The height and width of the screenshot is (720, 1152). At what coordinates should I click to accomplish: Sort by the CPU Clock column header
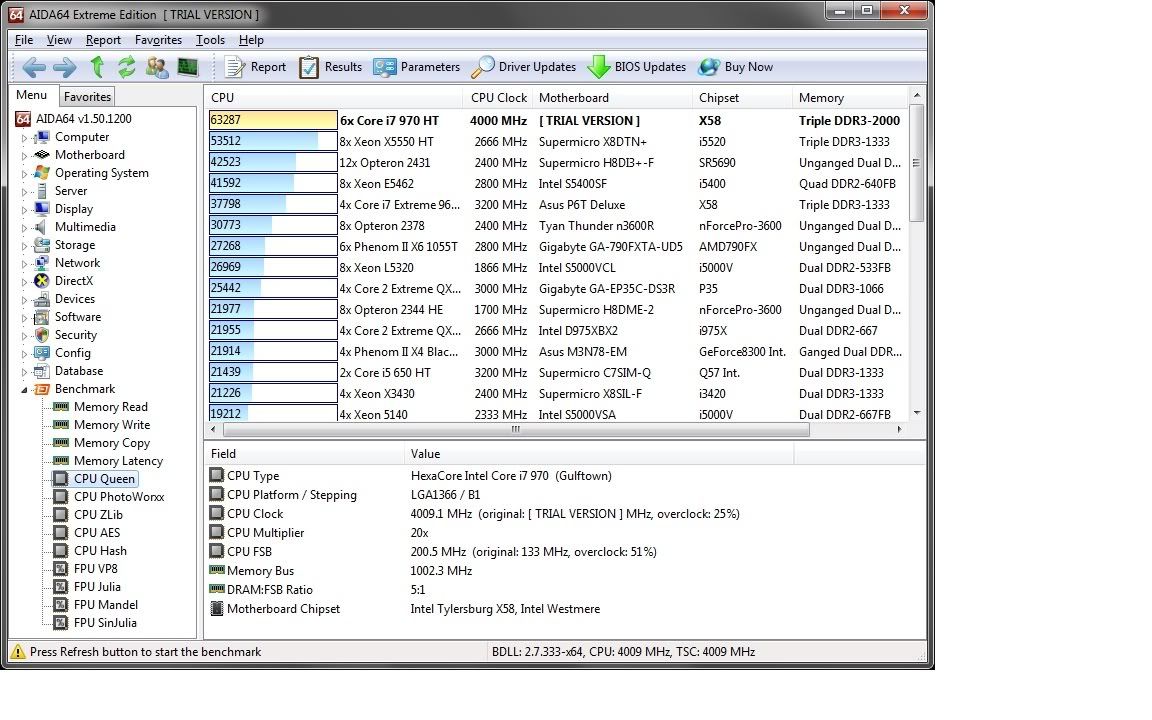tap(497, 98)
